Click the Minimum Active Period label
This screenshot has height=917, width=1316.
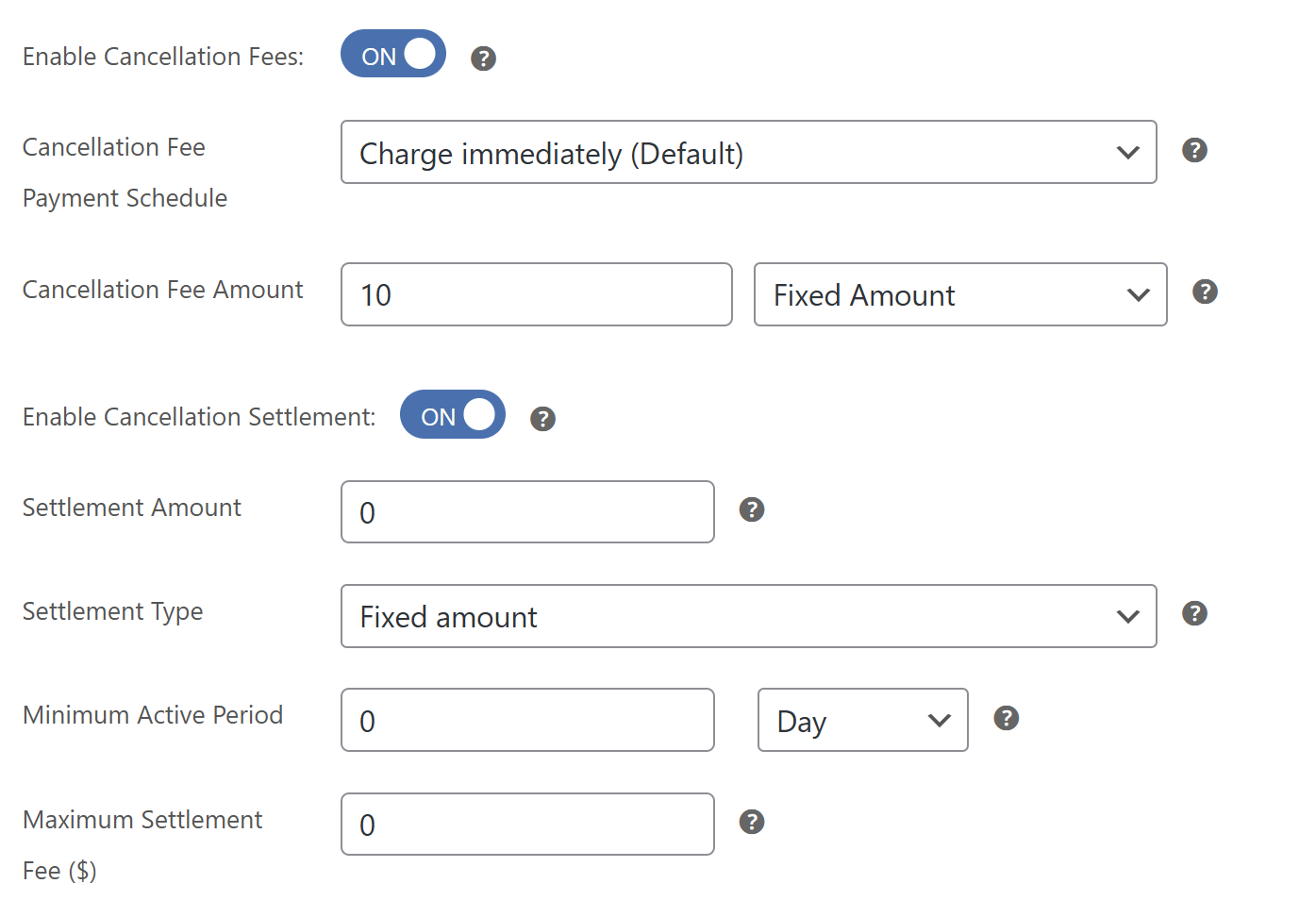coord(153,715)
